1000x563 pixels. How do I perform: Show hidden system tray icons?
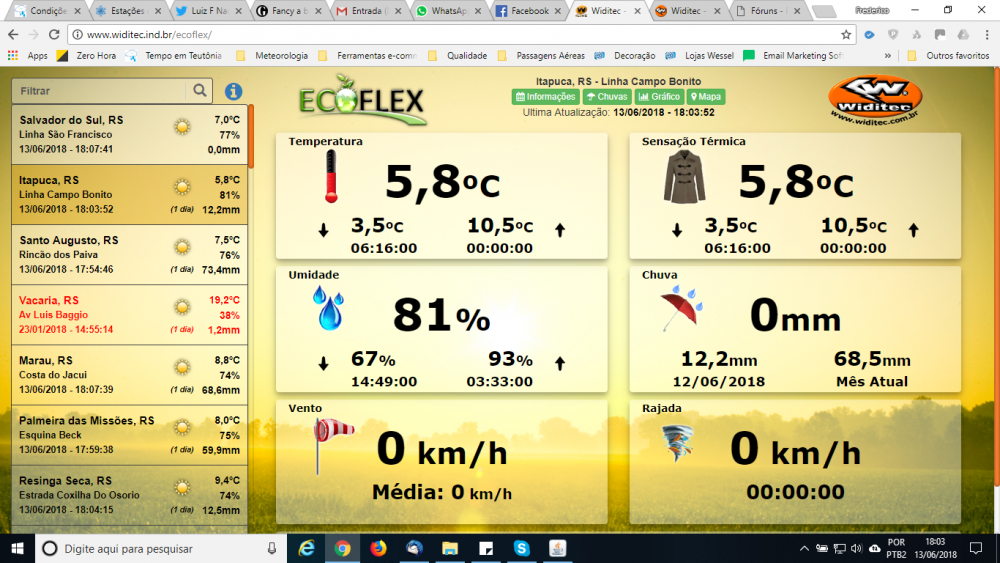coord(804,548)
